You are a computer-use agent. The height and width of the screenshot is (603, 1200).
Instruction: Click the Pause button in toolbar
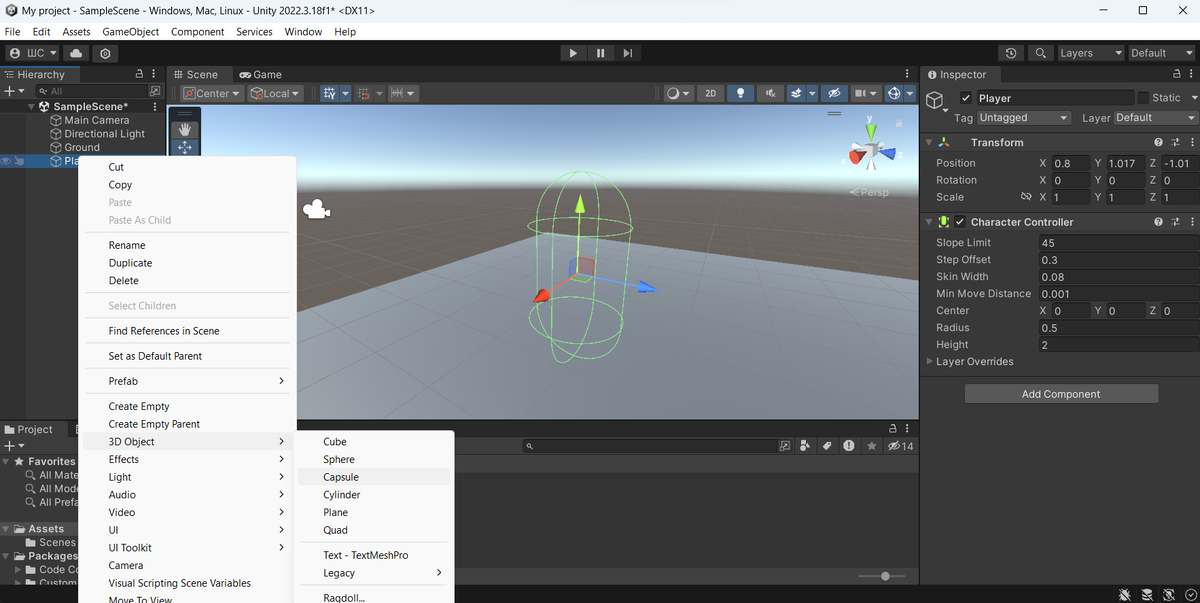coord(600,53)
